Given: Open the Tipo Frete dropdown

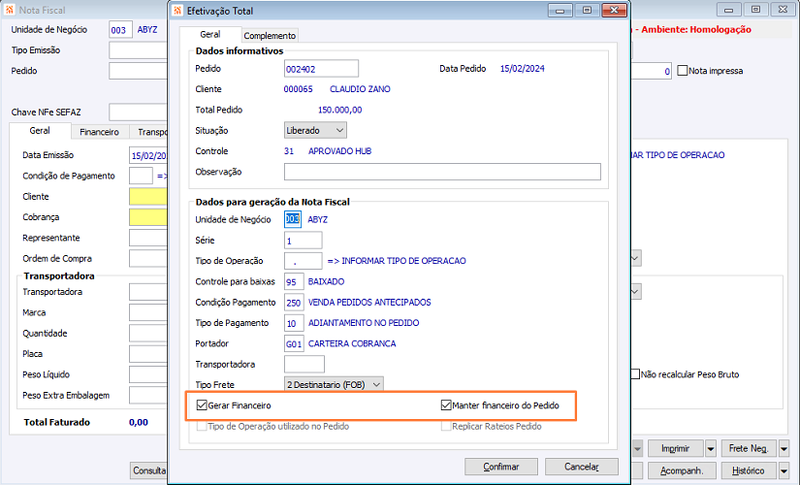Looking at the screenshot, I should (334, 385).
